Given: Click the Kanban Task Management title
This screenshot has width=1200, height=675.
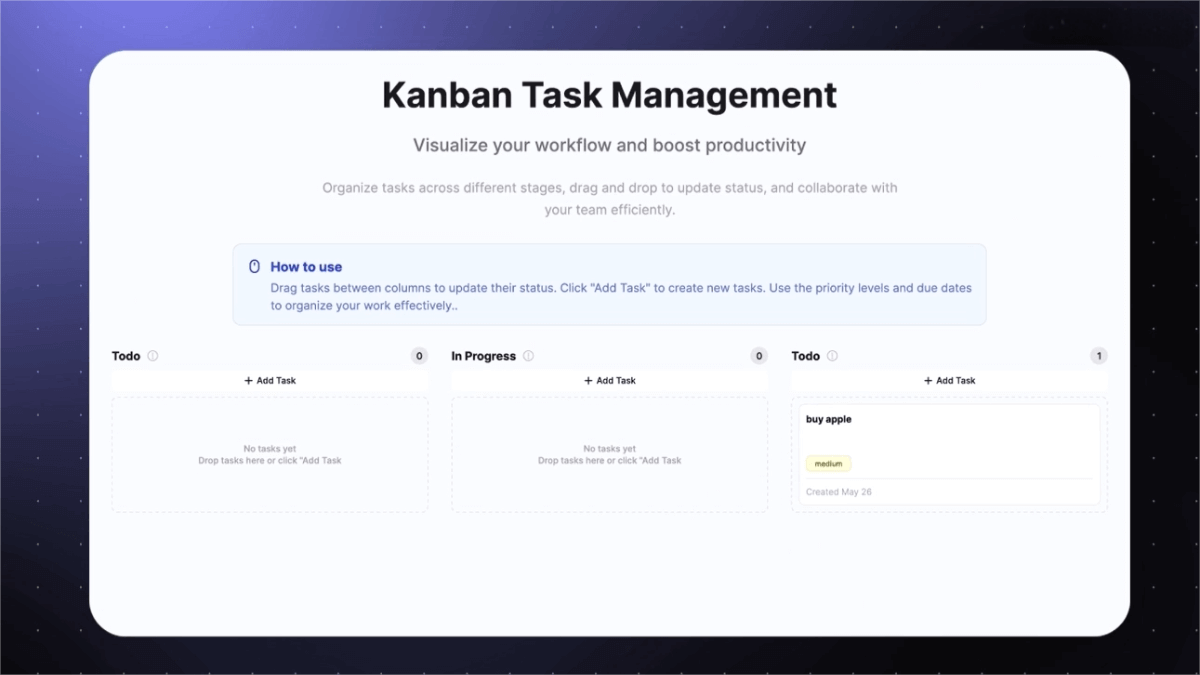Looking at the screenshot, I should tap(609, 96).
